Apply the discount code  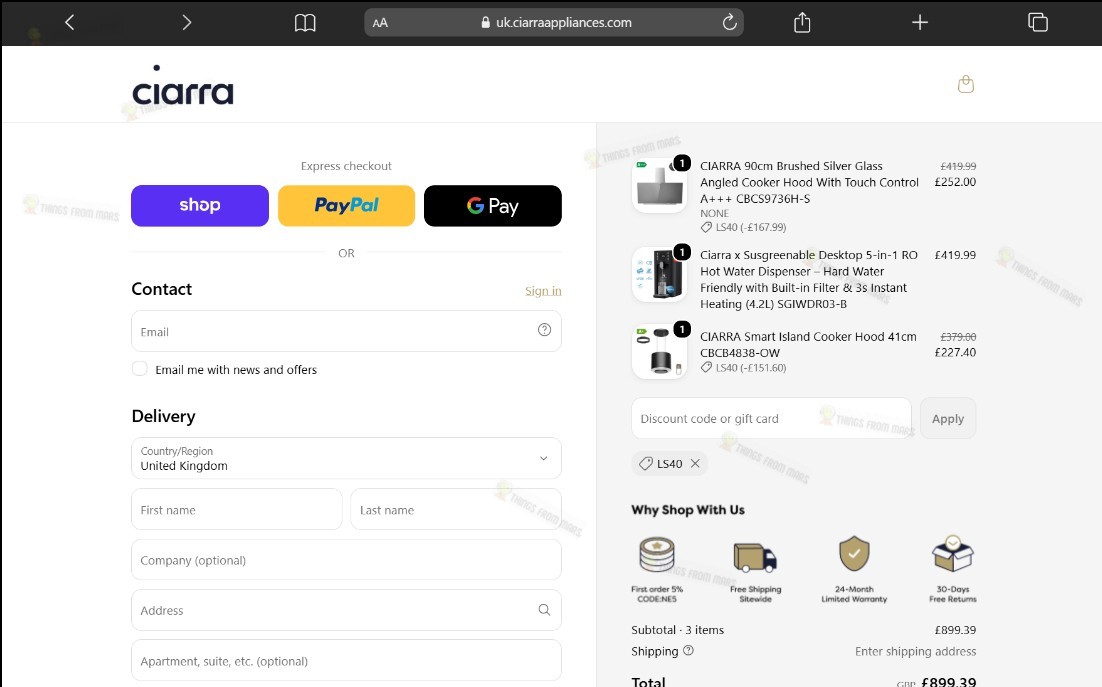pyautogui.click(x=947, y=418)
